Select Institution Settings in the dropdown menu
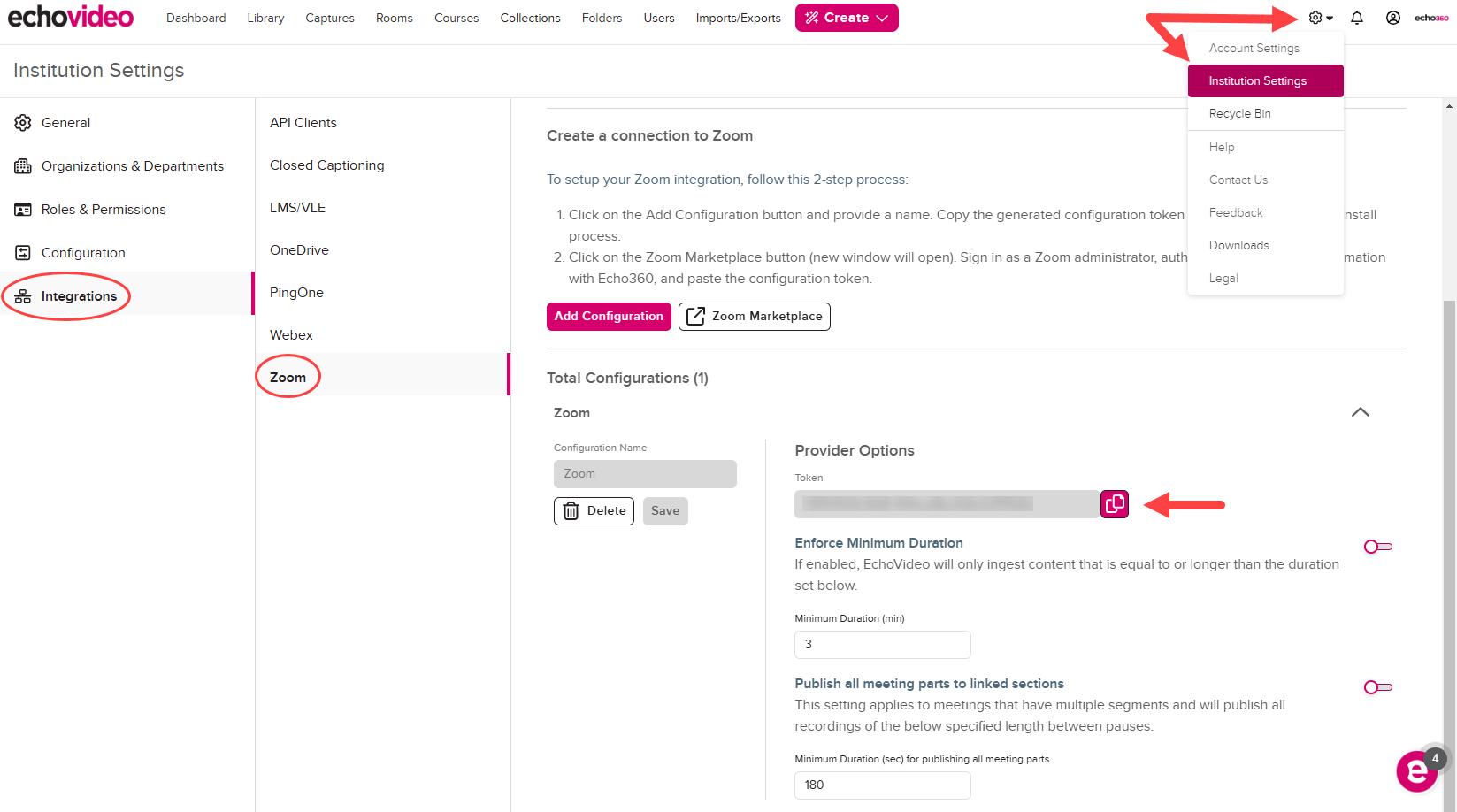This screenshot has height=812, width=1457. click(1266, 80)
